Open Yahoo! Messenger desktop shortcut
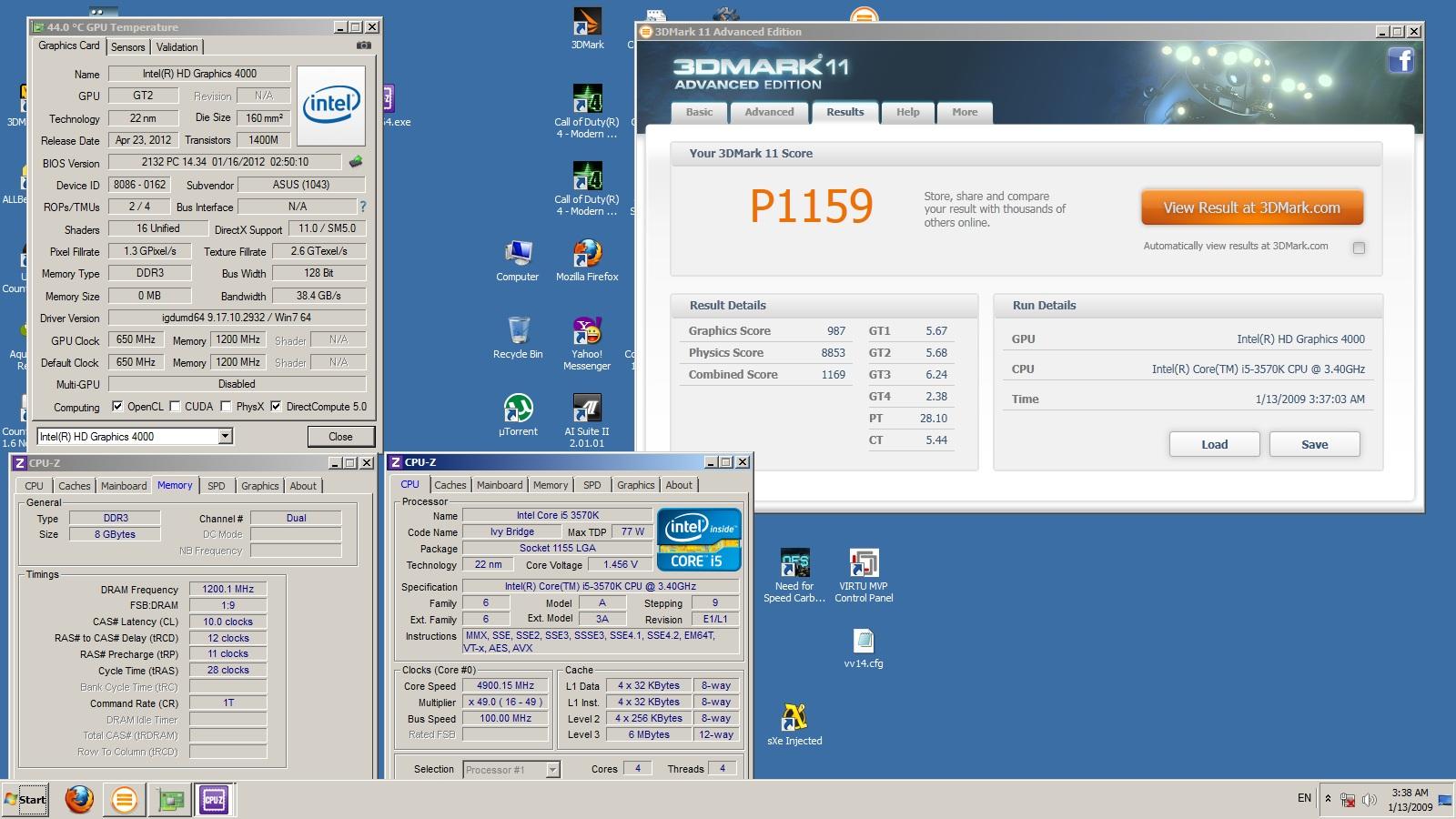Screen dimensions: 1456x819 click(x=587, y=344)
